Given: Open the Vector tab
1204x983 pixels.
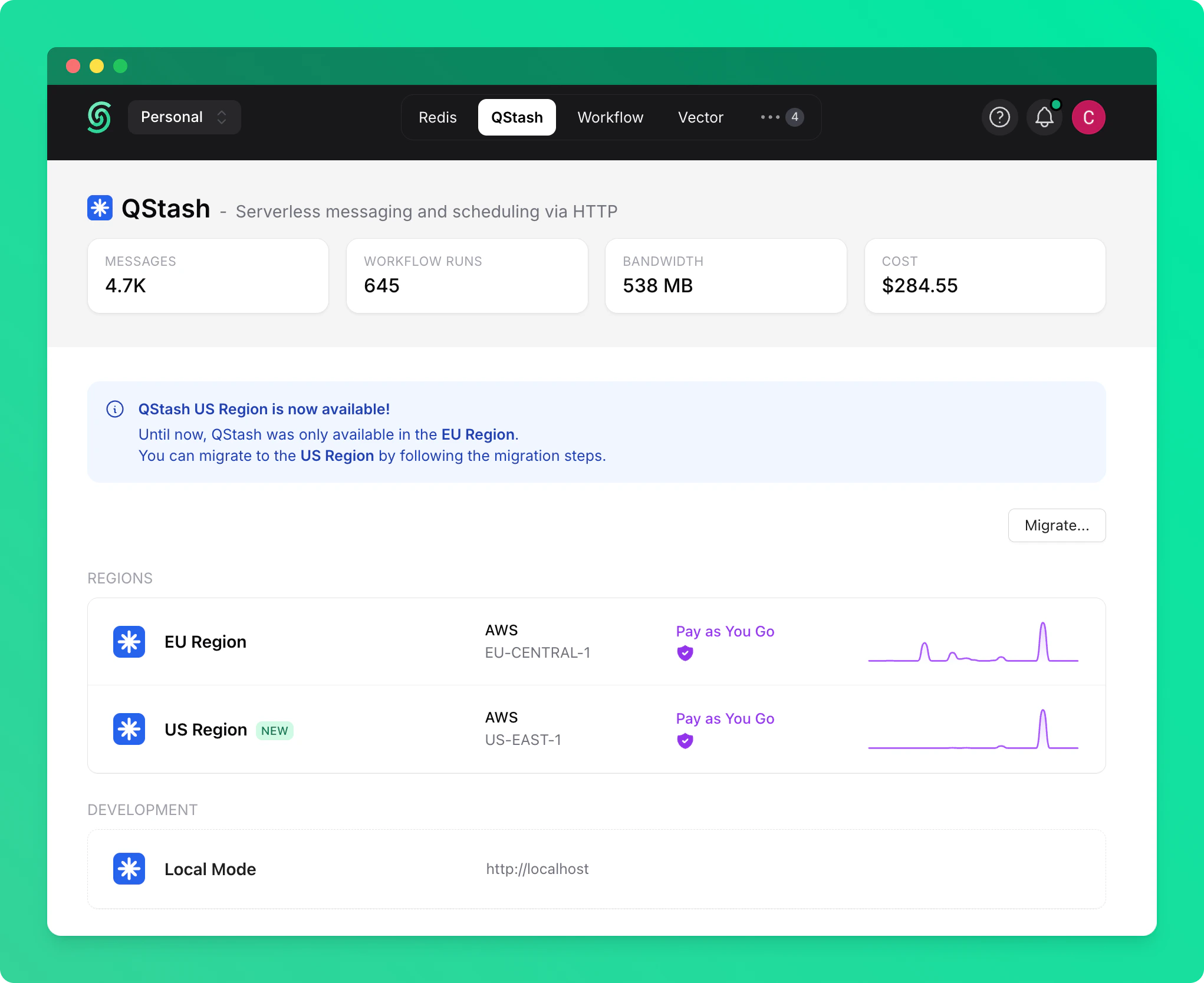Looking at the screenshot, I should [700, 117].
